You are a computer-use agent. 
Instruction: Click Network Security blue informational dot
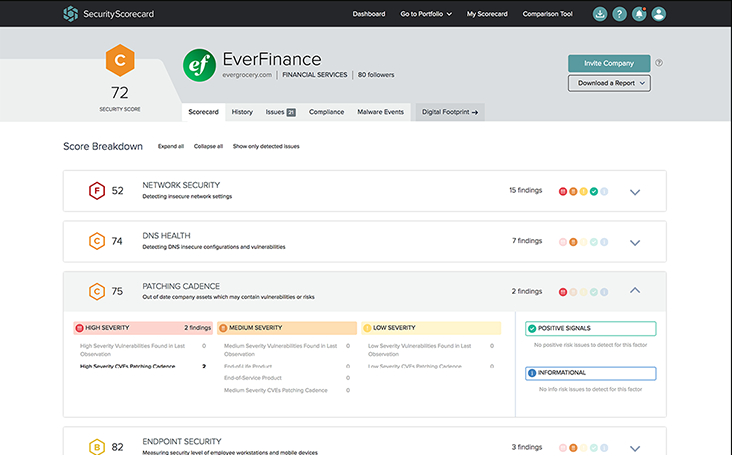click(x=604, y=191)
